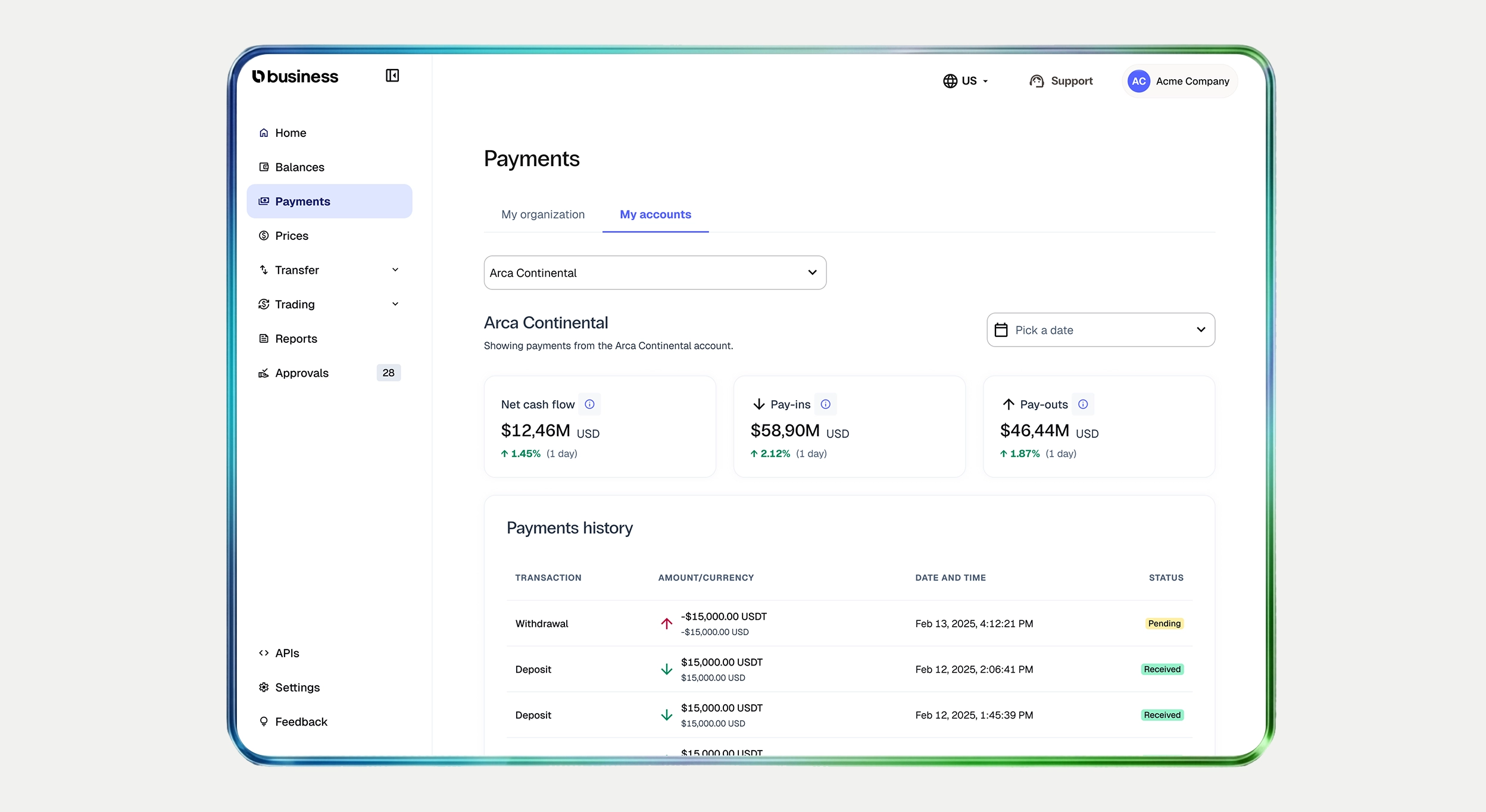Click green down arrow on 1:45:39 PM deposit
Image resolution: width=1486 pixels, height=812 pixels.
667,715
